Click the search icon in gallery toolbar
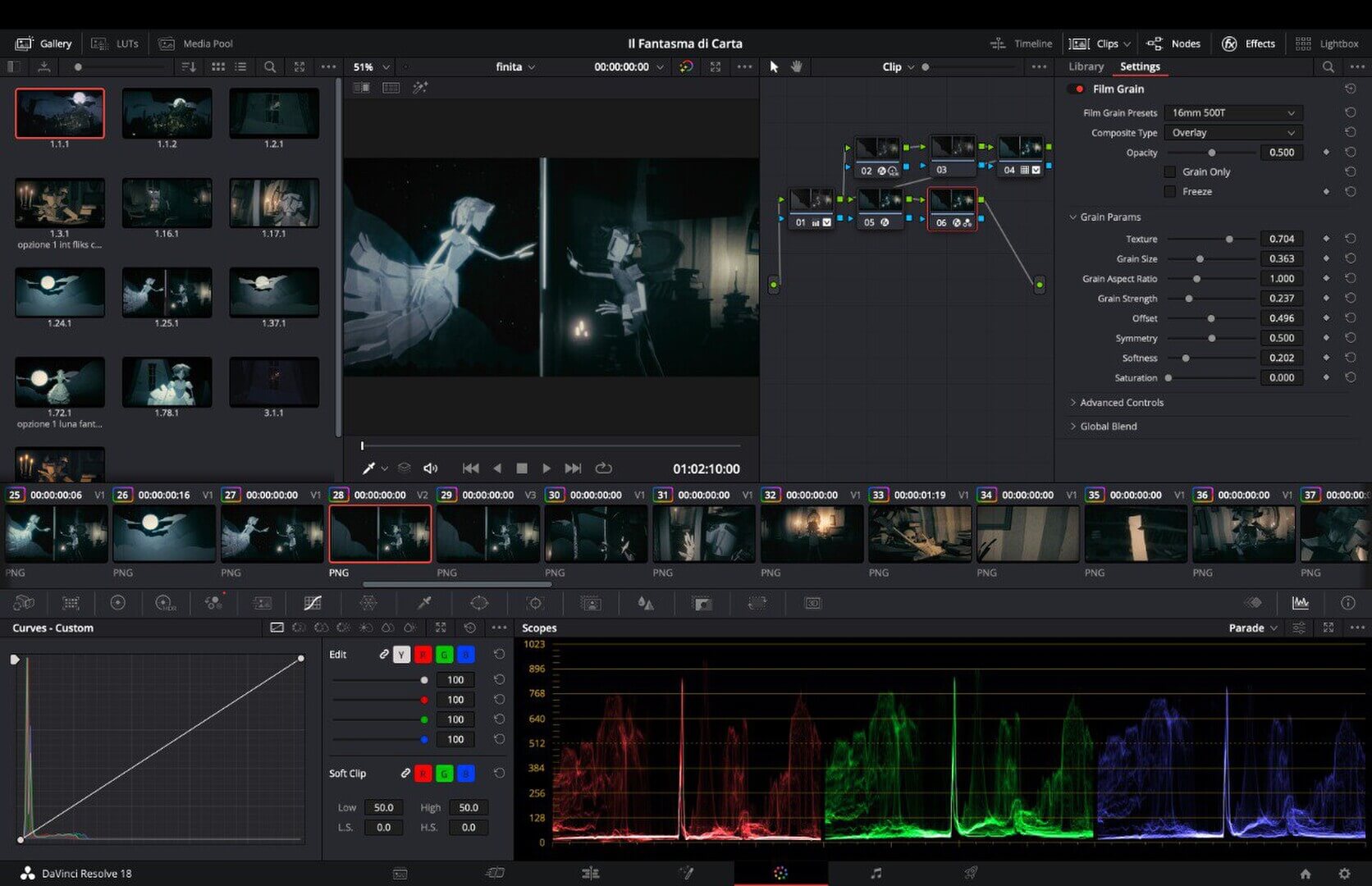Image resolution: width=1372 pixels, height=886 pixels. 269,66
